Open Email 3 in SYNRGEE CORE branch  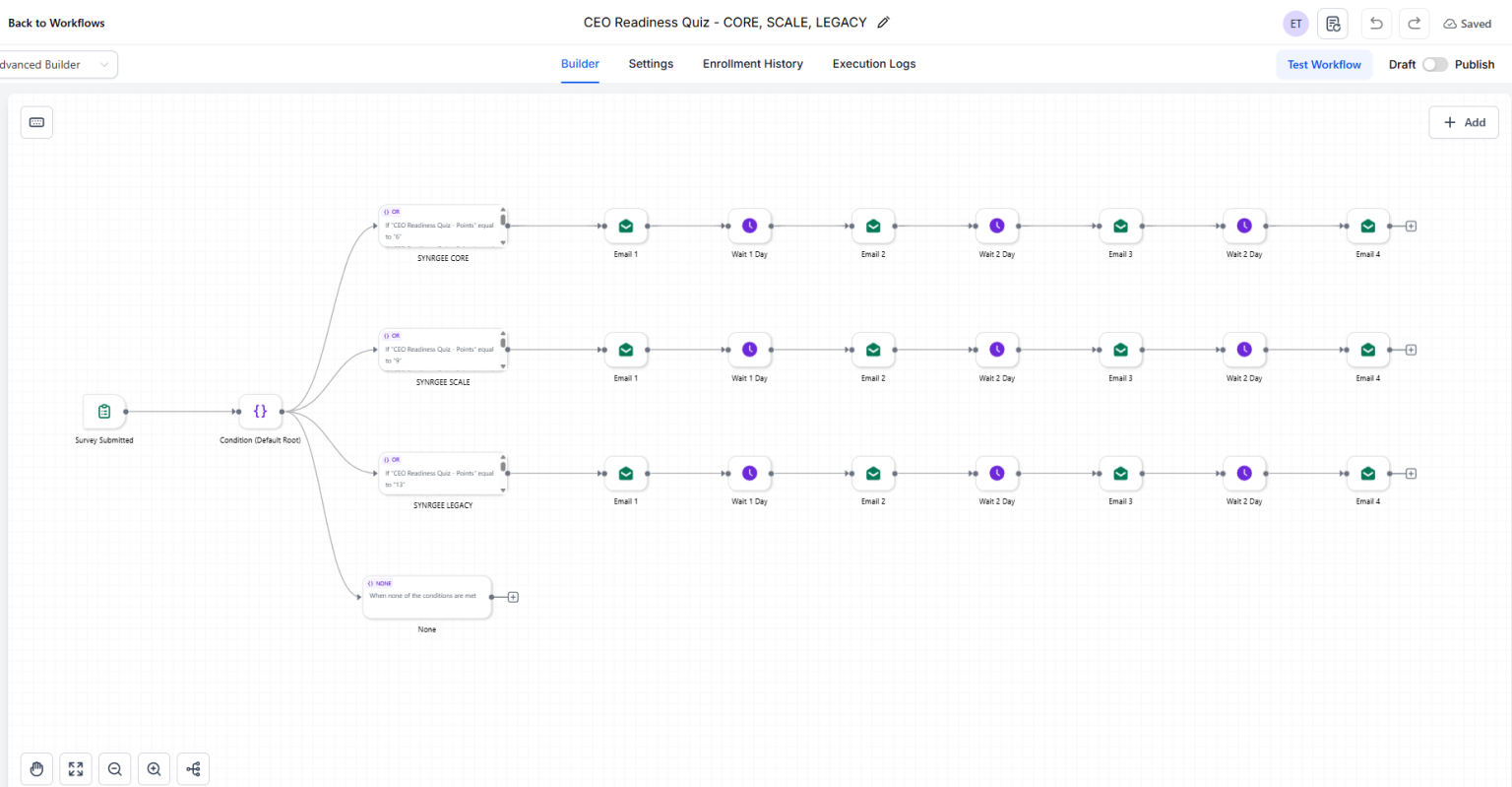[1120, 227]
